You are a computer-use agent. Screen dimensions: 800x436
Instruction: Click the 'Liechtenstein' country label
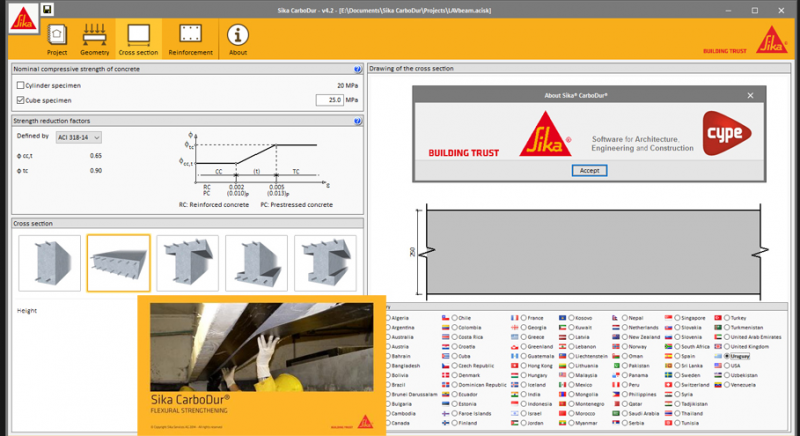click(x=591, y=356)
